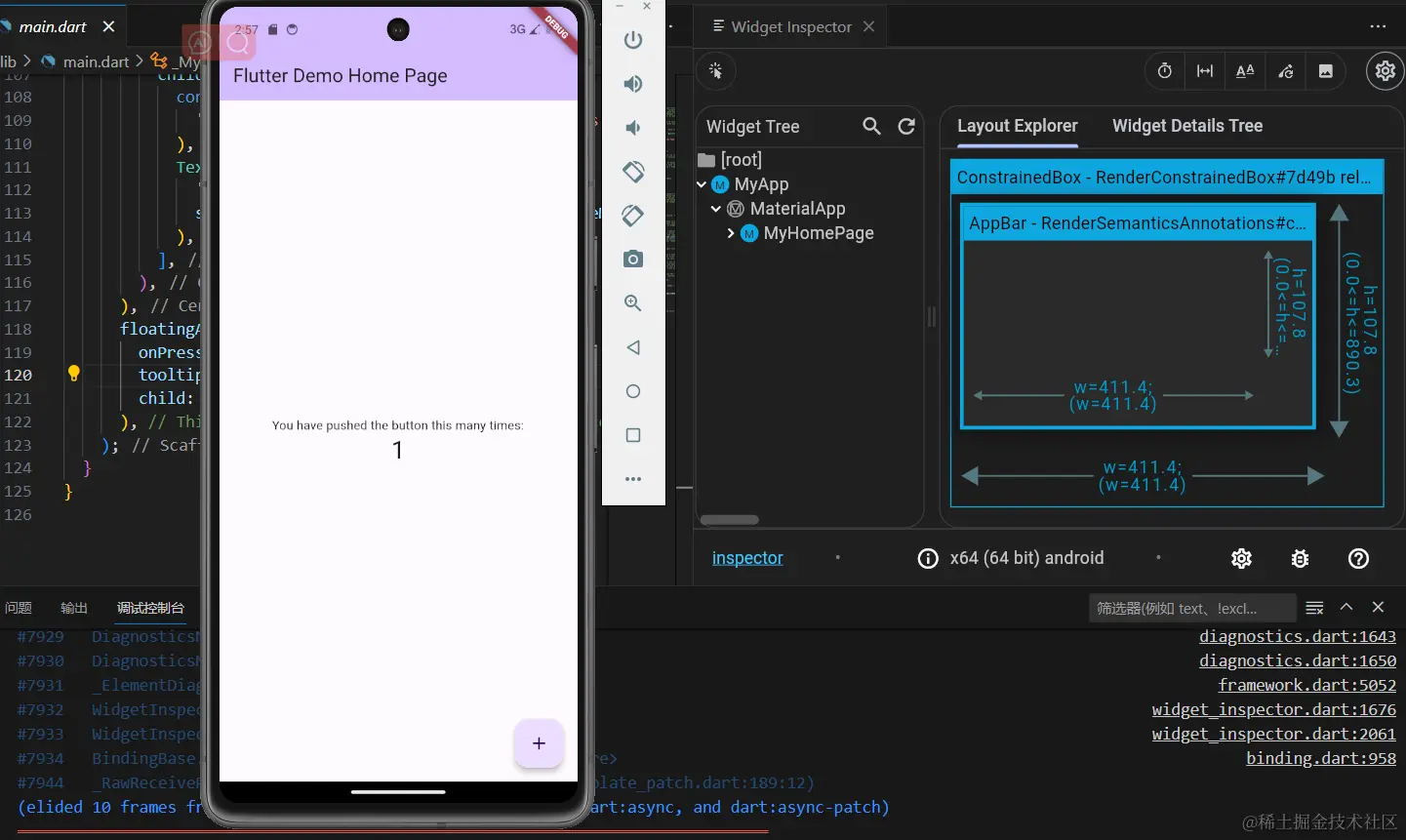
Task: Close the Widget Inspector tab
Action: 868,26
